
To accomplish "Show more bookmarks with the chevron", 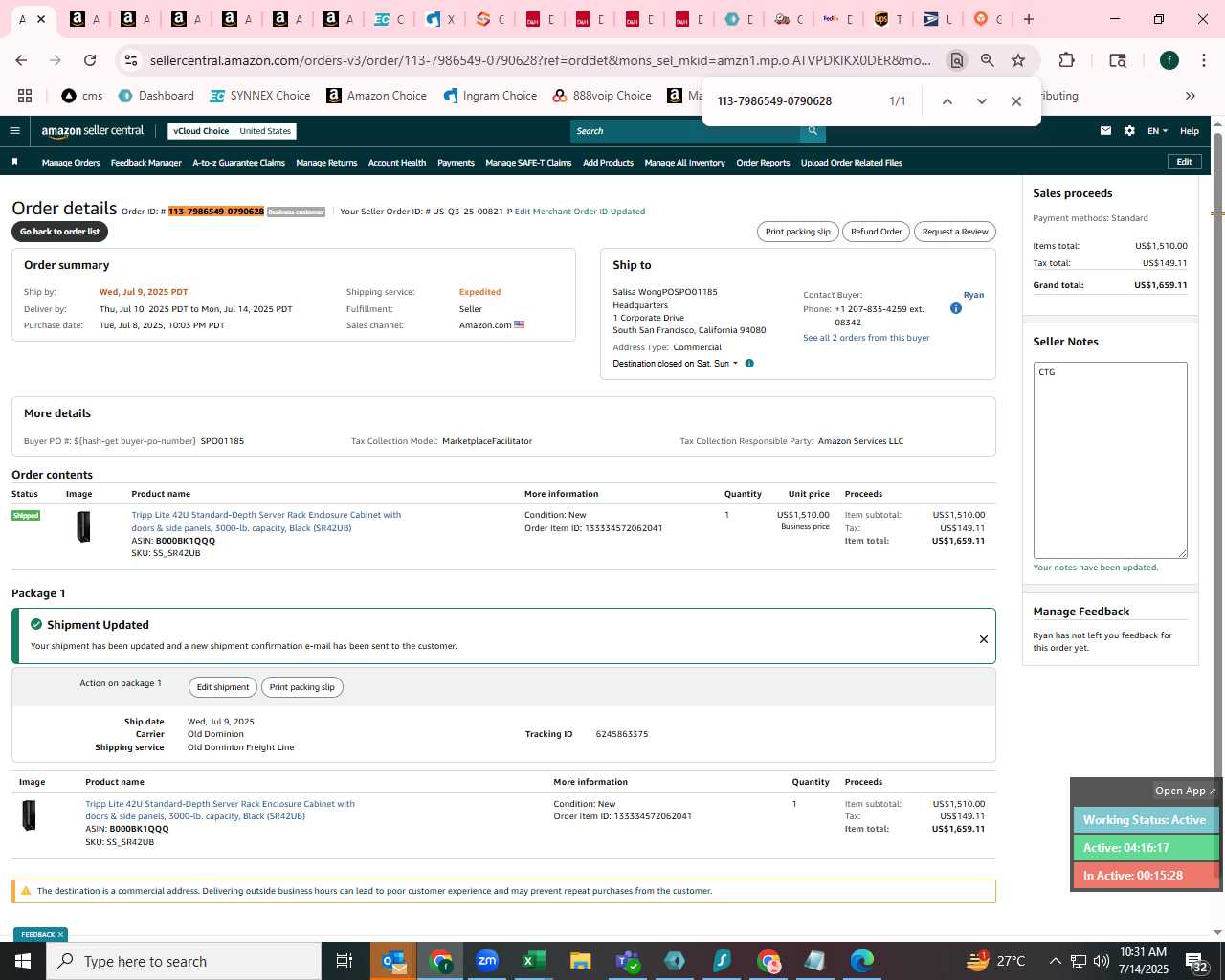I will (x=1190, y=96).
